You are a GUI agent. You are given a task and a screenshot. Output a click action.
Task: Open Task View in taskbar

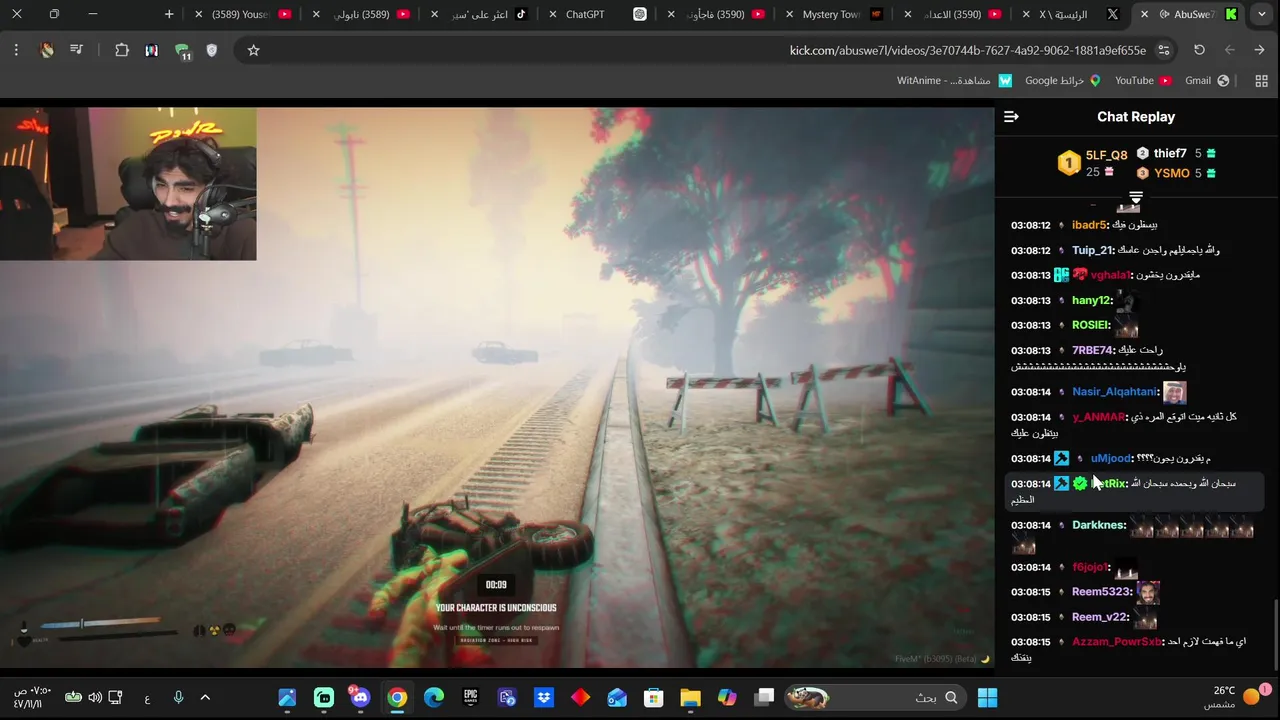[764, 697]
